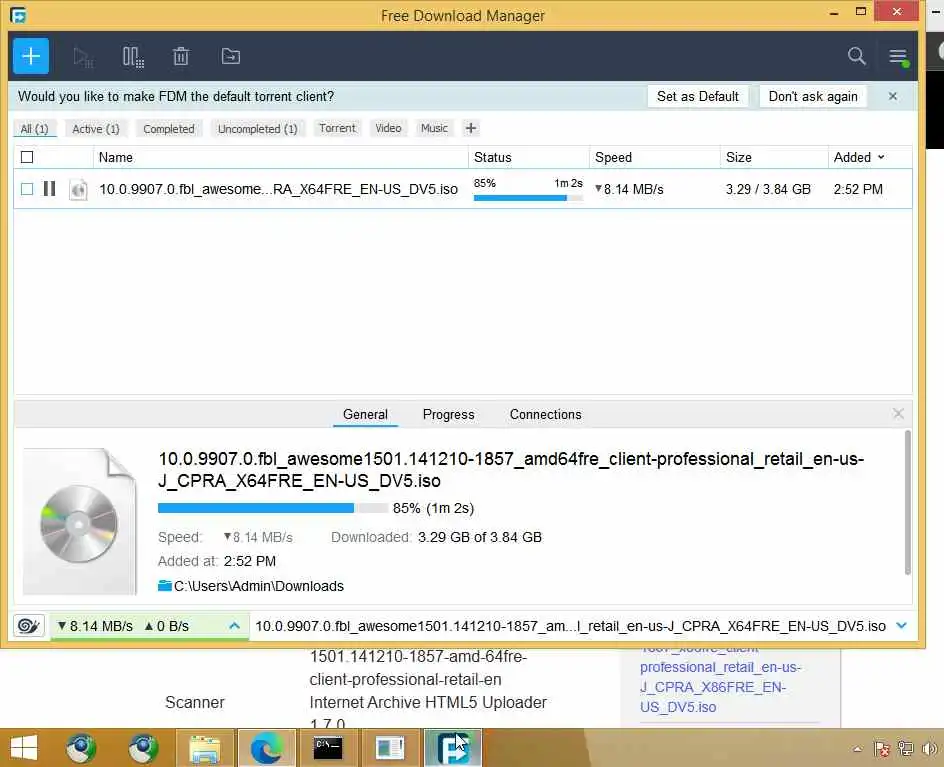Click the large disc image thumbnail
Image resolution: width=944 pixels, height=767 pixels.
coord(79,522)
